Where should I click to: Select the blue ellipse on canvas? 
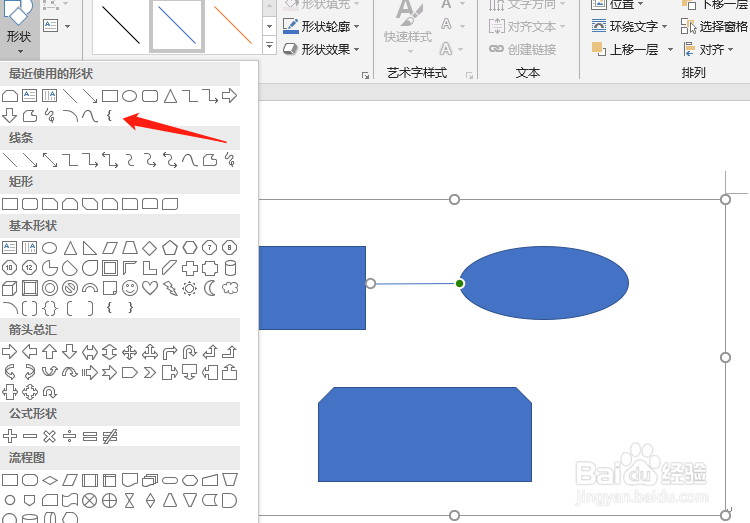[544, 283]
